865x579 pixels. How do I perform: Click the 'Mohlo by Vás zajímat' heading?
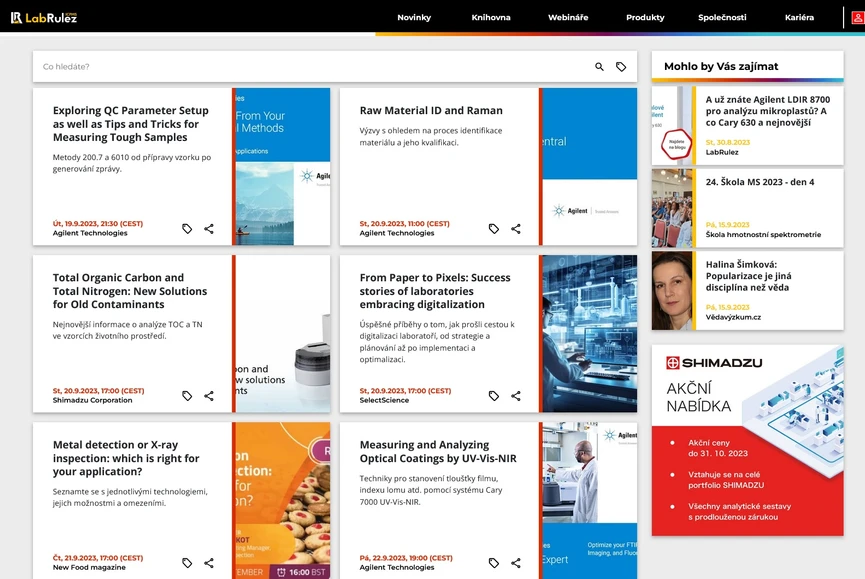(721, 66)
